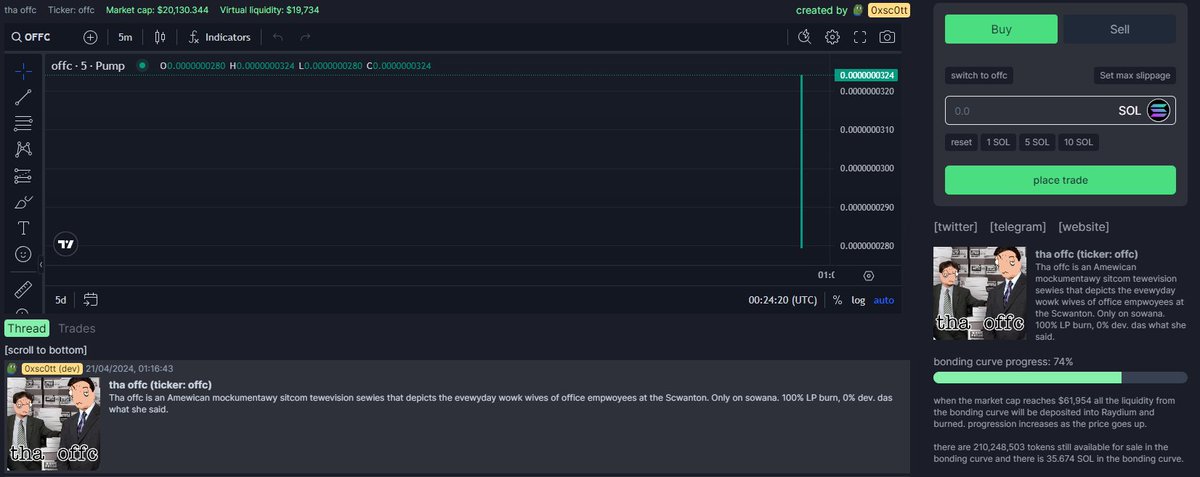Toggle the green status dot beside offc legend
The height and width of the screenshot is (477, 1200).
[x=142, y=65]
